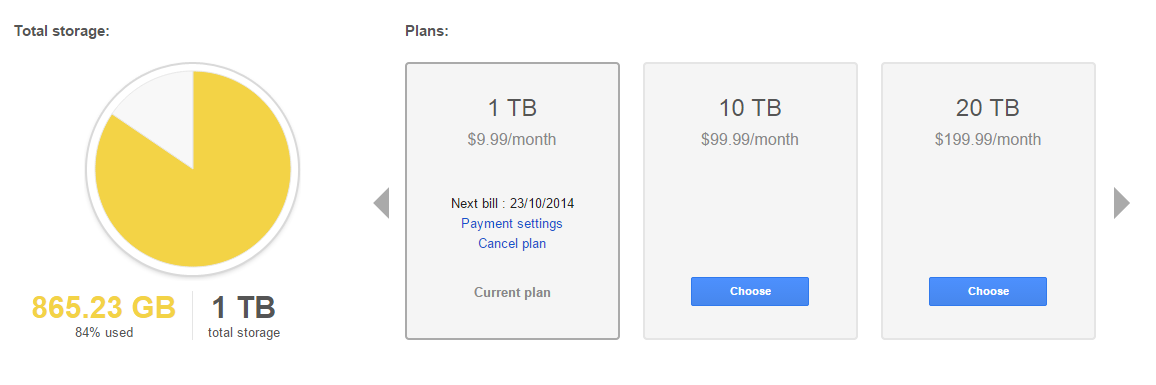Click the 865.23 GB used storage figure
The height and width of the screenshot is (385, 1156).
(x=104, y=308)
